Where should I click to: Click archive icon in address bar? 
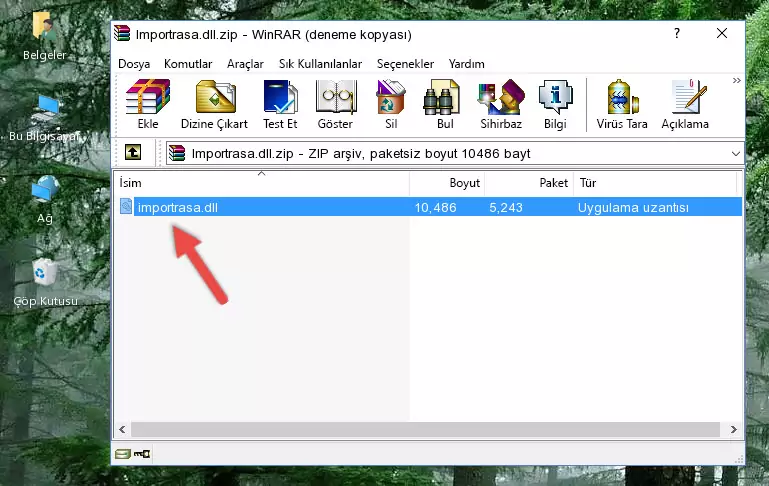tap(177, 153)
